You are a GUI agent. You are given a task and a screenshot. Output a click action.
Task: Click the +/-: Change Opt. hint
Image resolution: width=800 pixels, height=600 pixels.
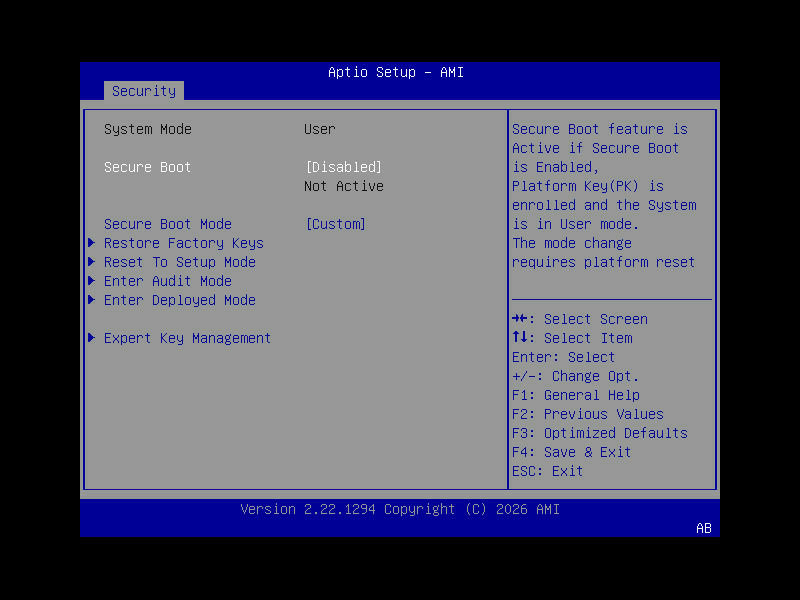[x=576, y=377]
